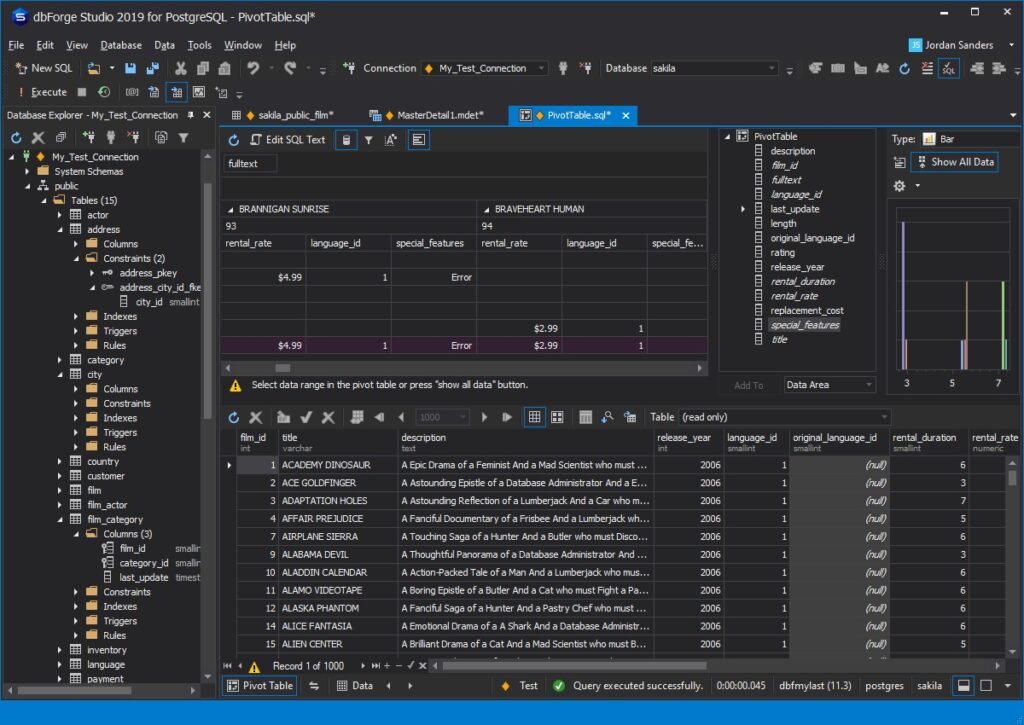Image resolution: width=1024 pixels, height=725 pixels.
Task: Click the data grid refresh icon
Action: pyautogui.click(x=234, y=417)
